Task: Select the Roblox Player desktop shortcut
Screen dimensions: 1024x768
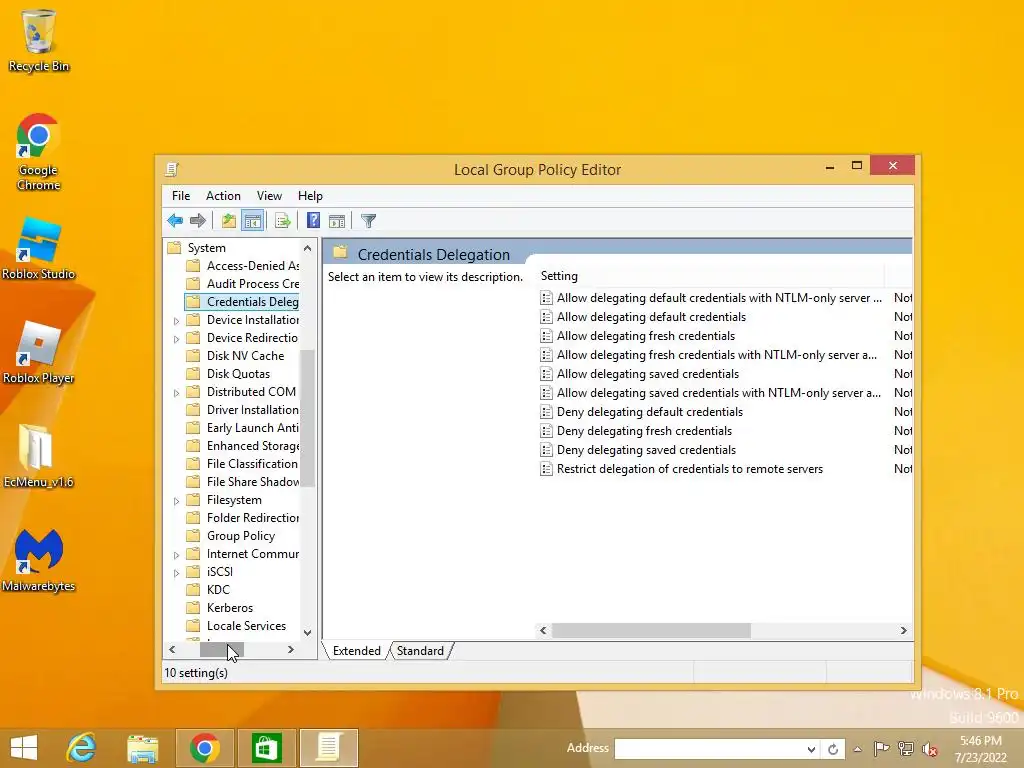Action: (39, 353)
